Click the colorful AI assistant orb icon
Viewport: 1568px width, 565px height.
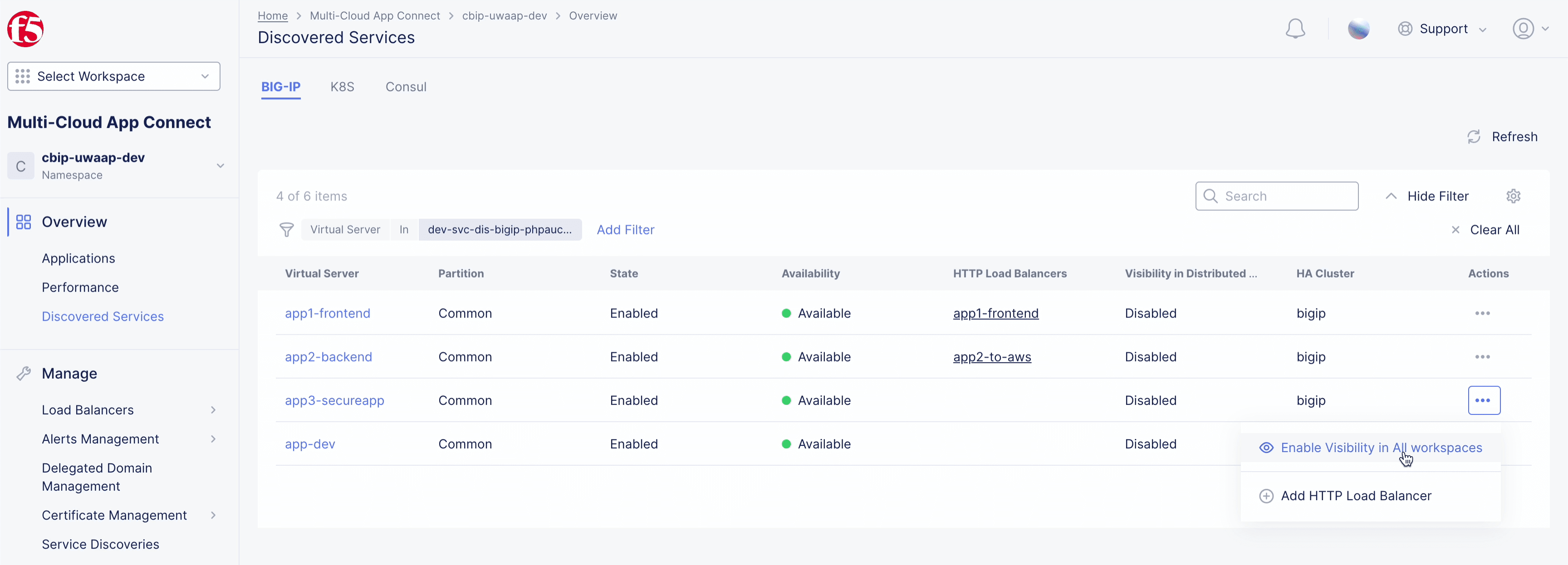[1358, 29]
